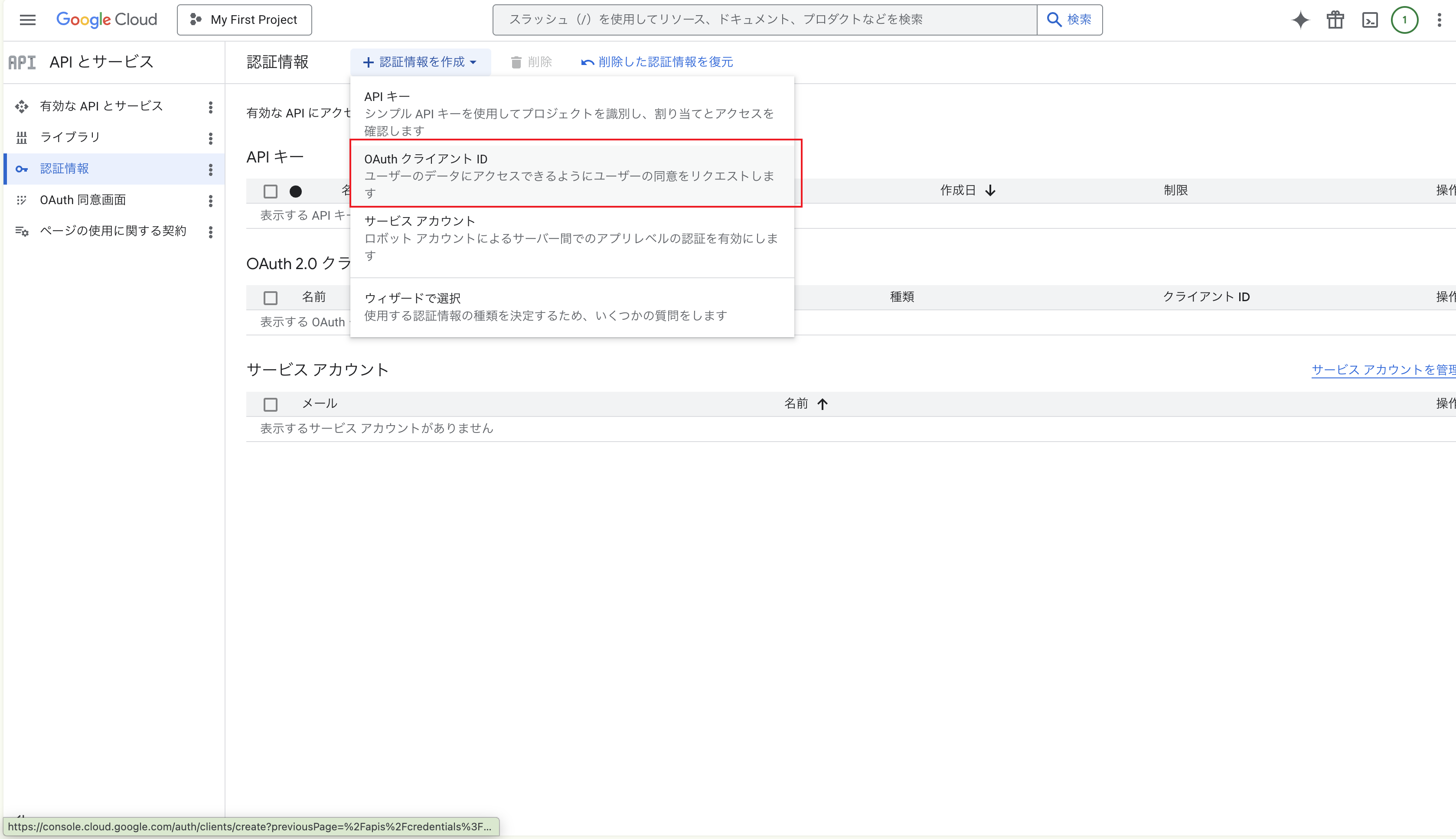Open the gift free trial icon
The height and width of the screenshot is (839, 1456).
coord(1335,20)
